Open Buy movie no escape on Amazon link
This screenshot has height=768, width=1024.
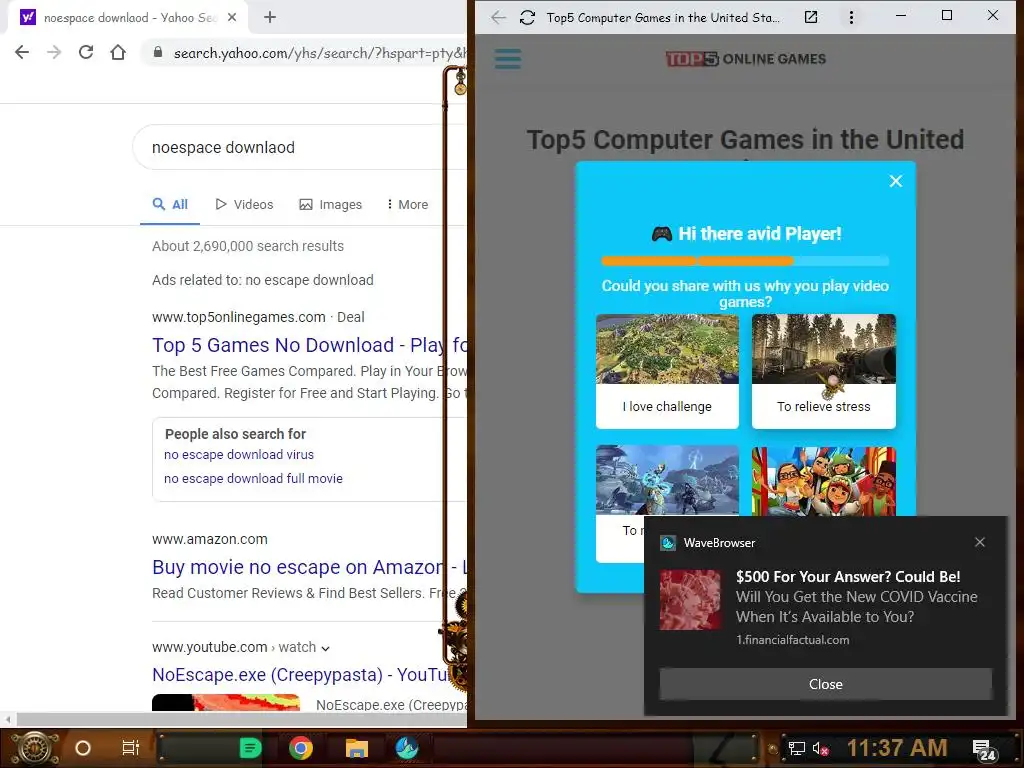coord(310,567)
